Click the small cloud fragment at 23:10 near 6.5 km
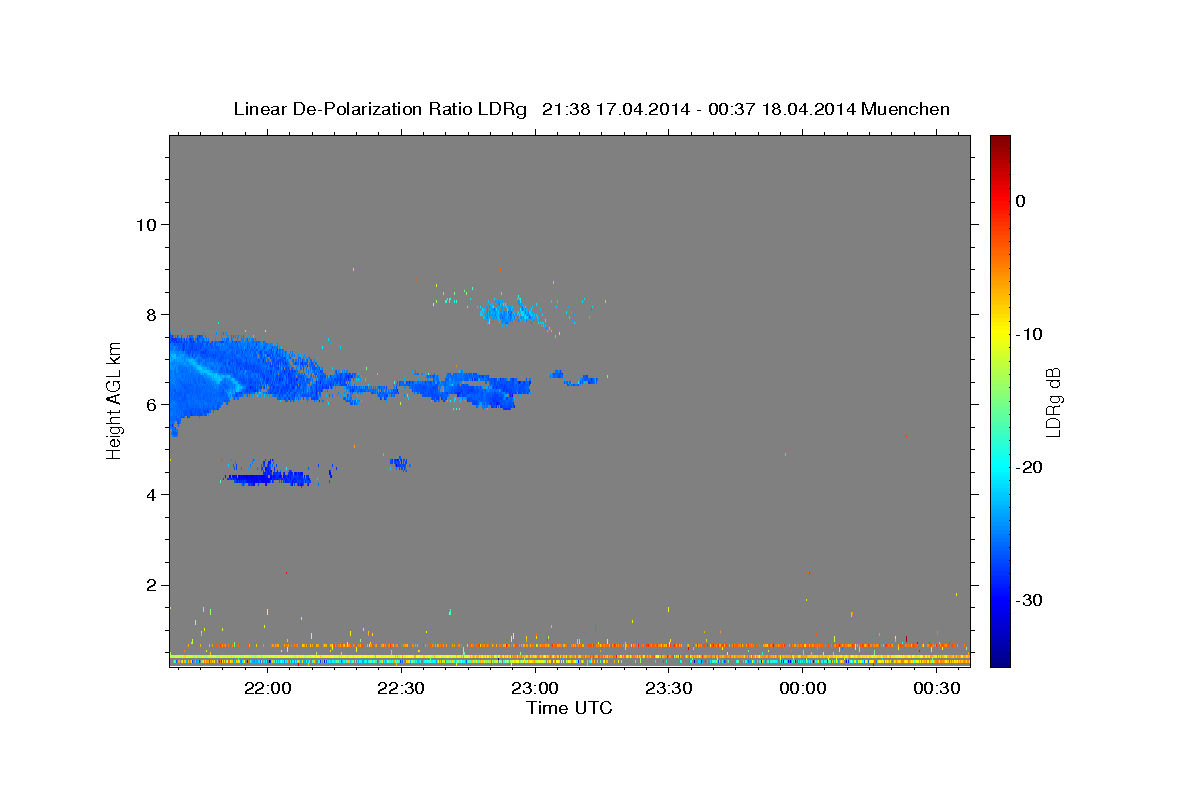This screenshot has width=1200, height=800. (x=575, y=378)
